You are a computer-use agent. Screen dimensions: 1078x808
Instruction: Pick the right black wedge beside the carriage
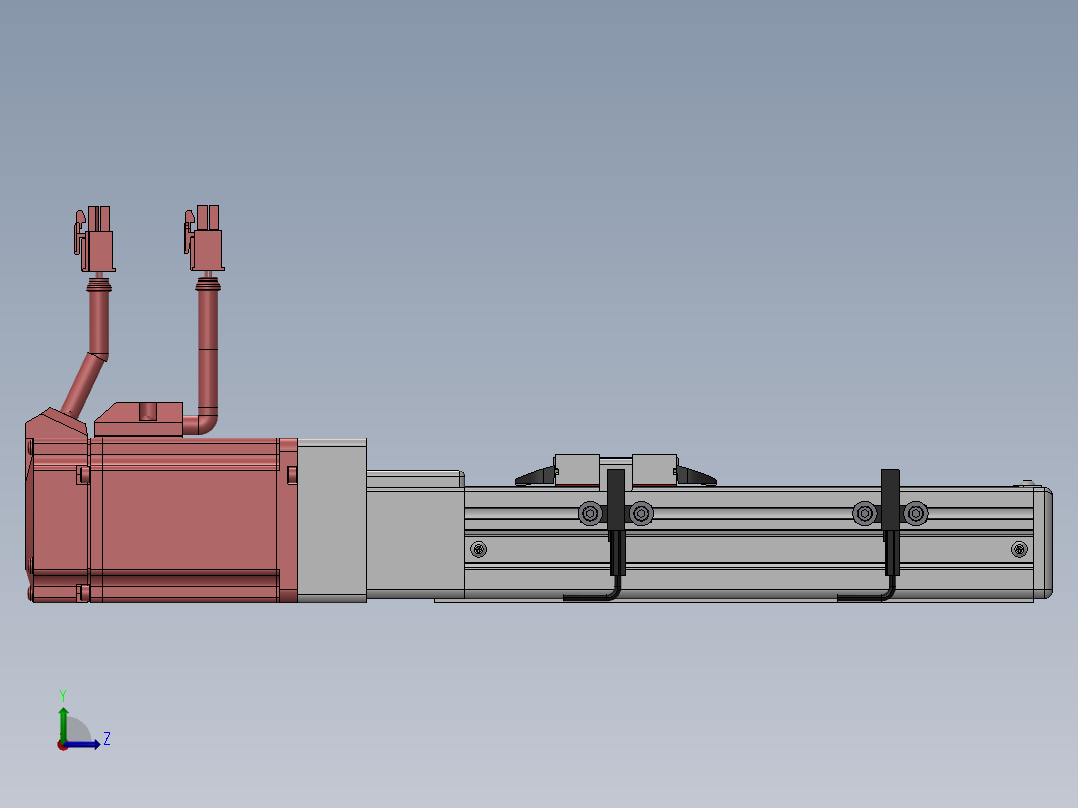(697, 477)
